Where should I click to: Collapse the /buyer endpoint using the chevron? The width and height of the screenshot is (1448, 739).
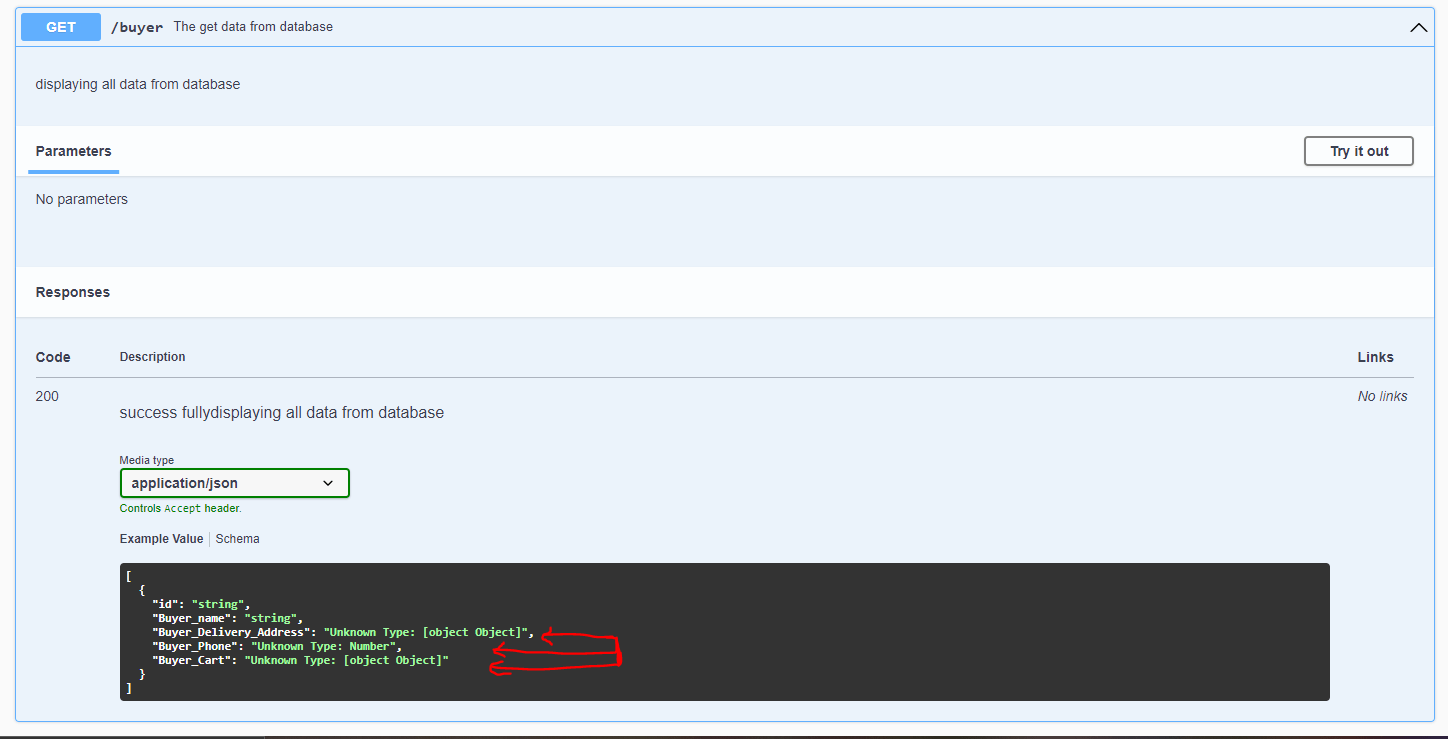coord(1419,27)
